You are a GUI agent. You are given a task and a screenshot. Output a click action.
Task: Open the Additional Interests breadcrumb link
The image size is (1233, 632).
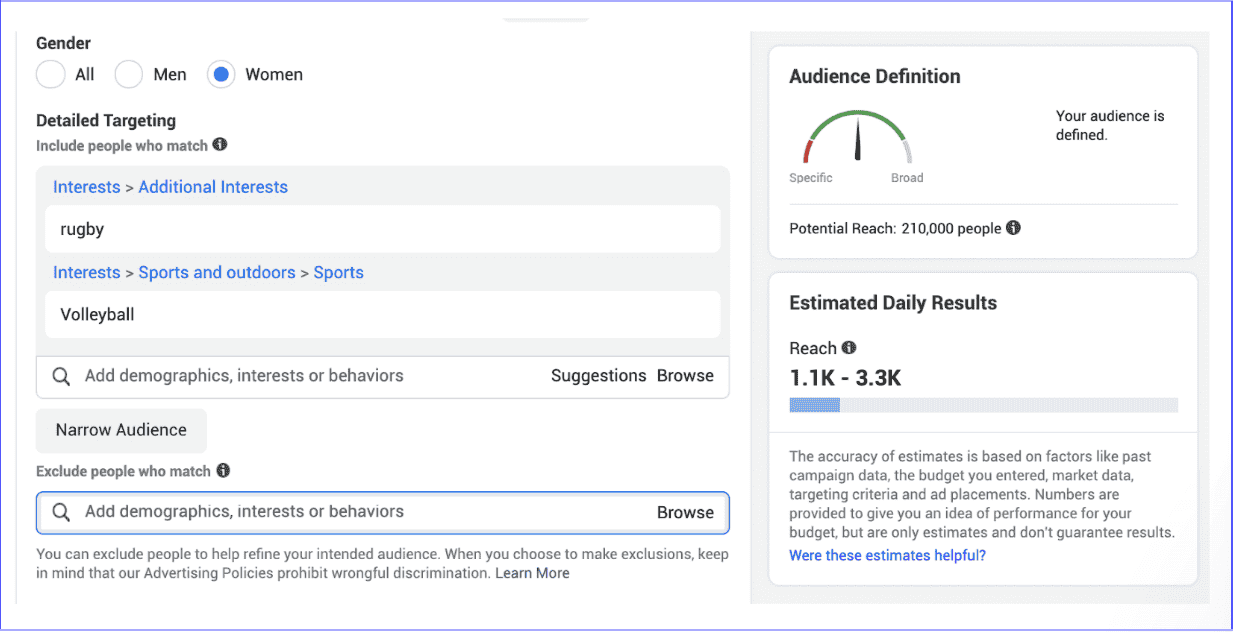tap(213, 187)
